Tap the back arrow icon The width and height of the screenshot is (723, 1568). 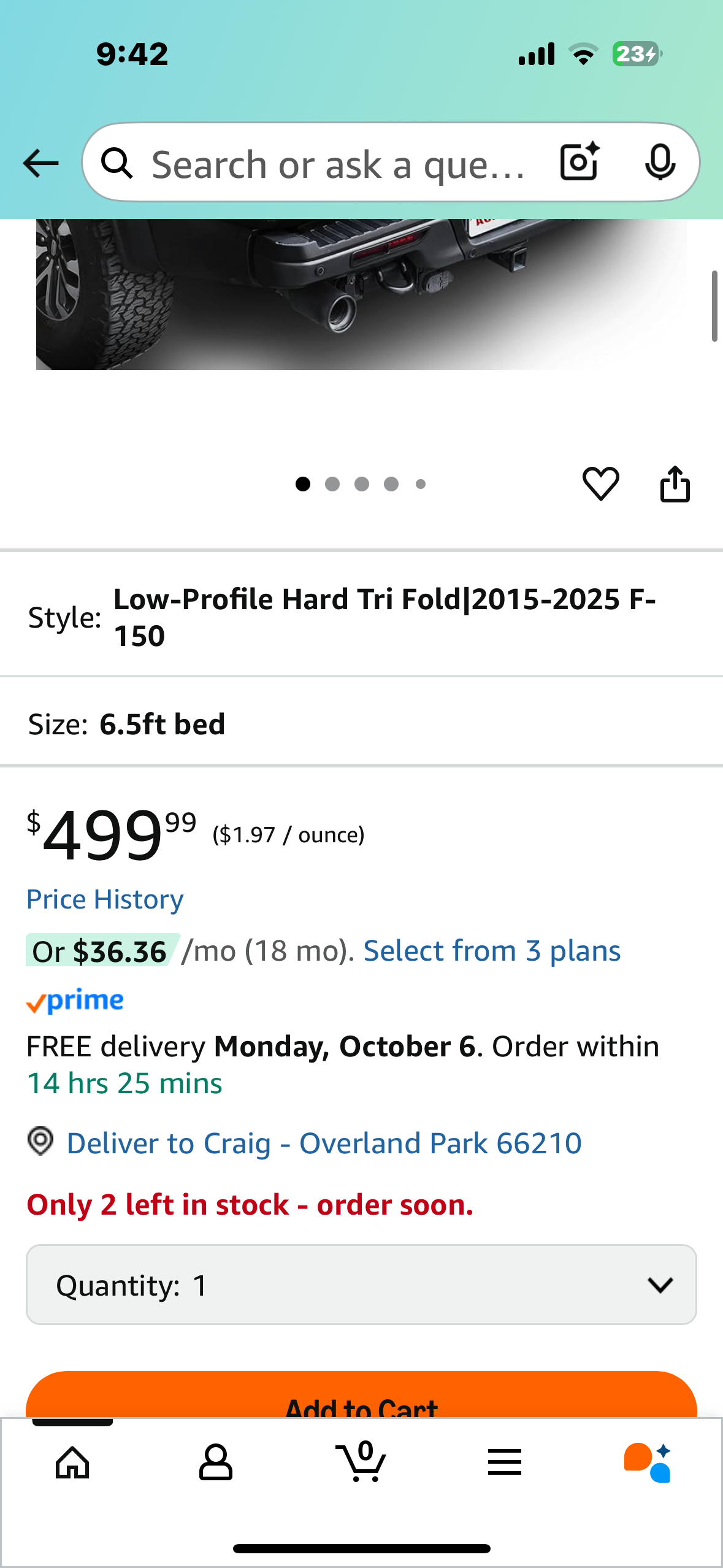(40, 163)
